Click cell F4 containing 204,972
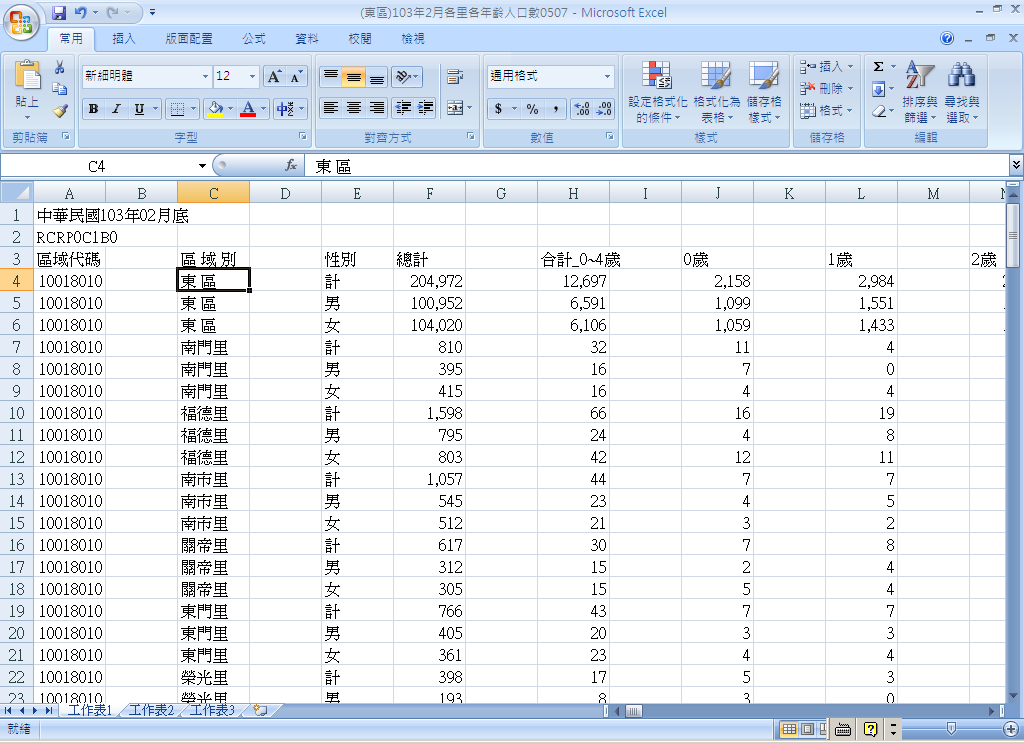Screen dimensions: 1024x744 point(429,281)
